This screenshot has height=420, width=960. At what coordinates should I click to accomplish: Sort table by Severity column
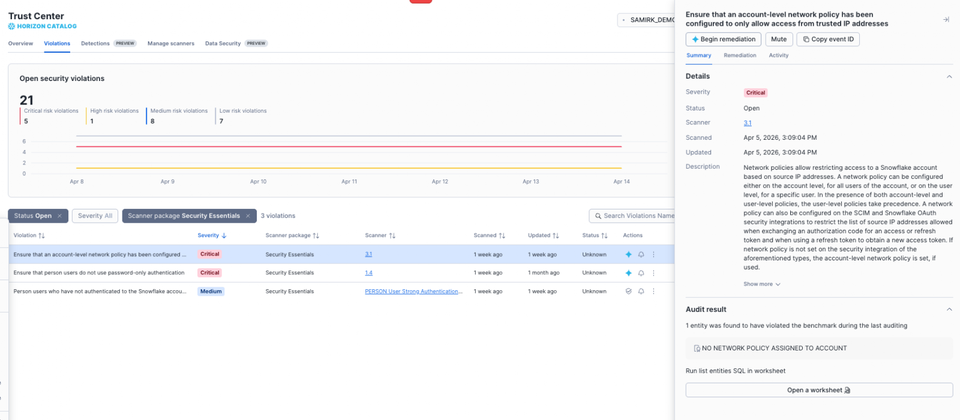[x=212, y=235]
